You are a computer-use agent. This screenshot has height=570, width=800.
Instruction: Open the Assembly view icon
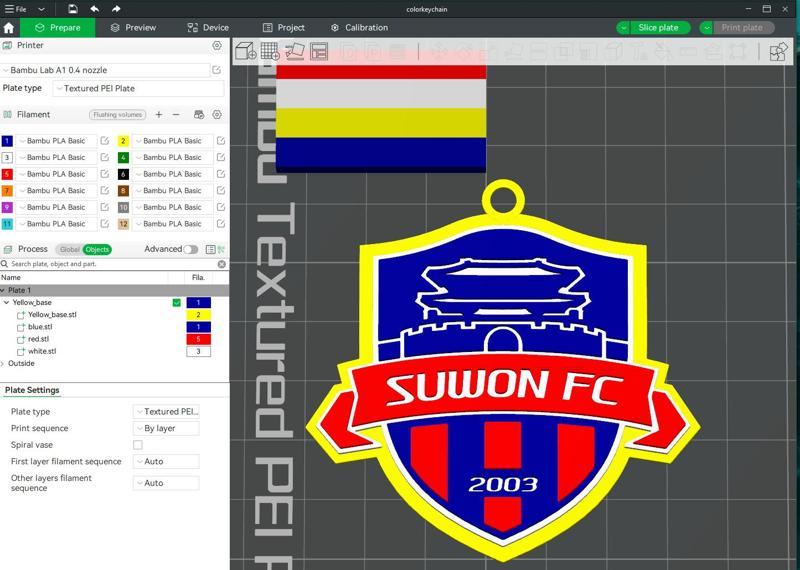click(x=778, y=52)
